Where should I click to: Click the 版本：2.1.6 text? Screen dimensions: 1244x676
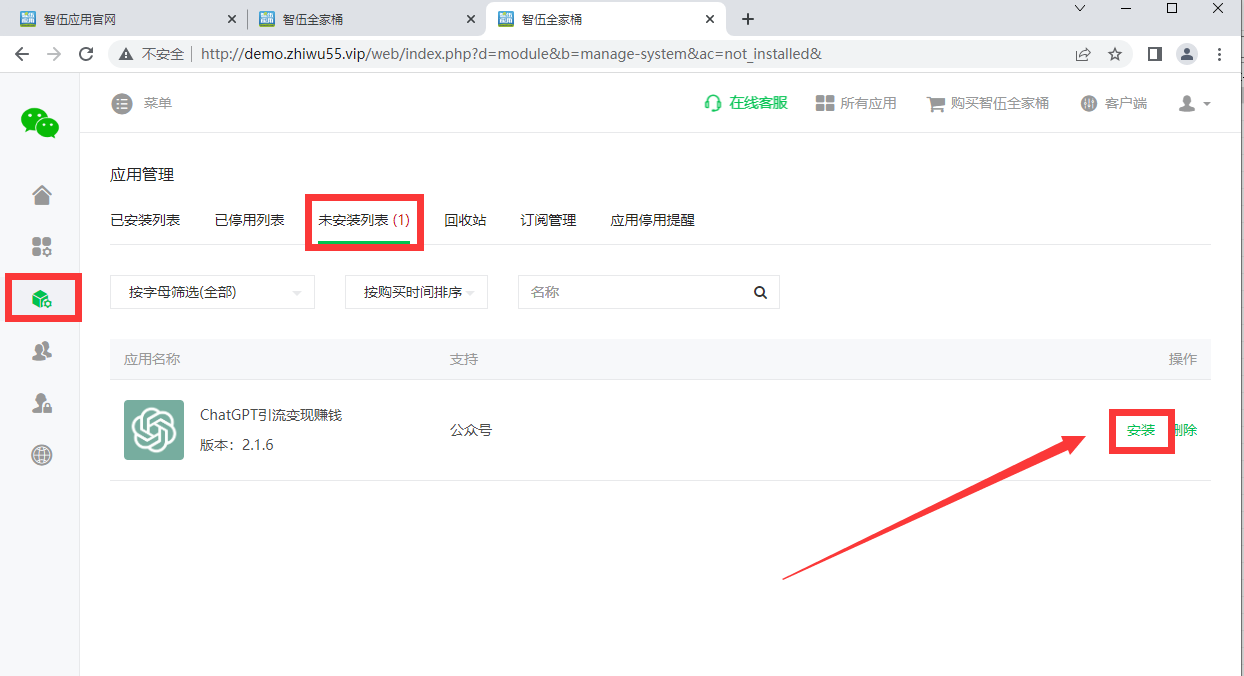237,445
